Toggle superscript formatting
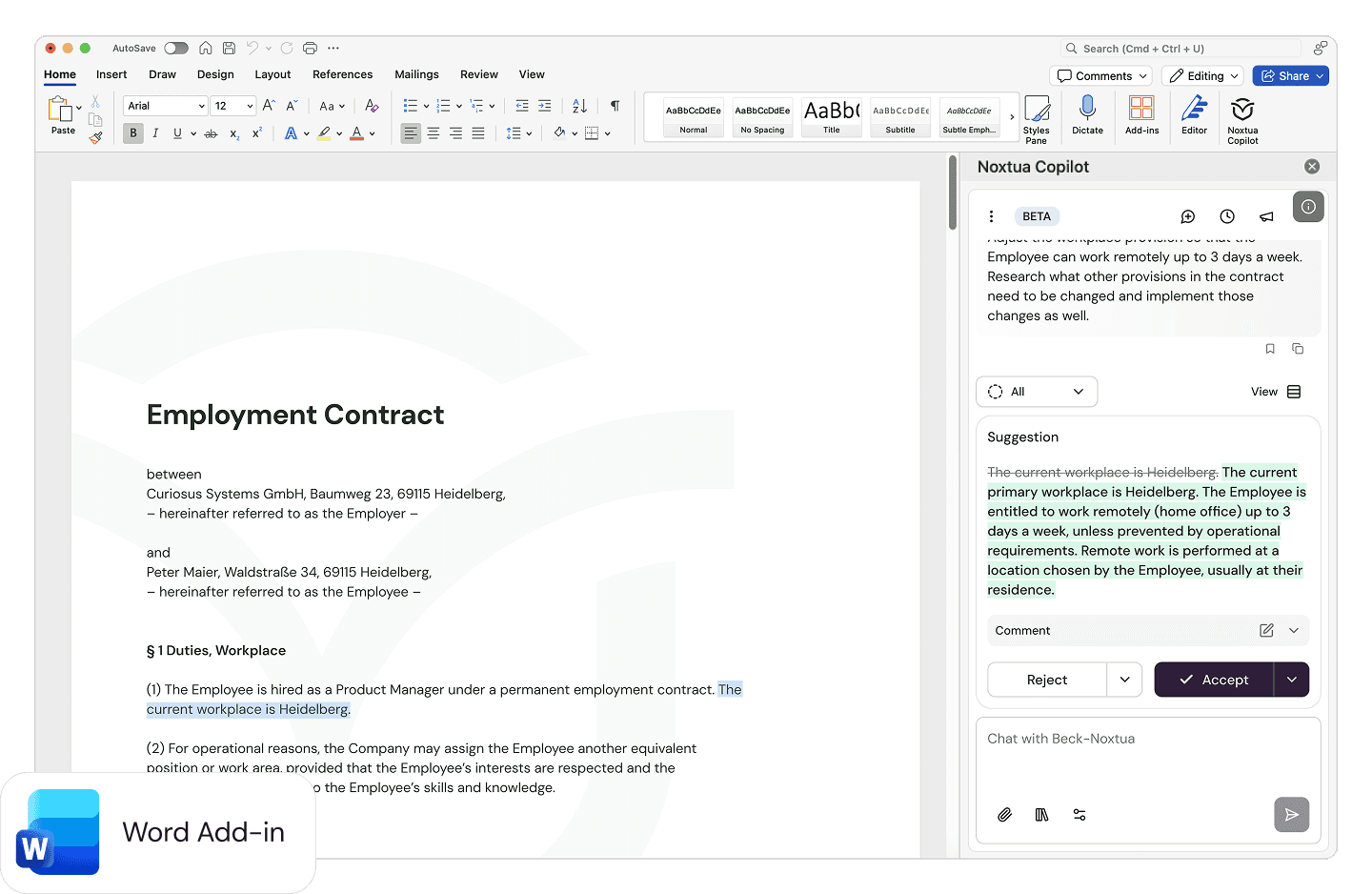This screenshot has width=1372, height=894. [256, 133]
